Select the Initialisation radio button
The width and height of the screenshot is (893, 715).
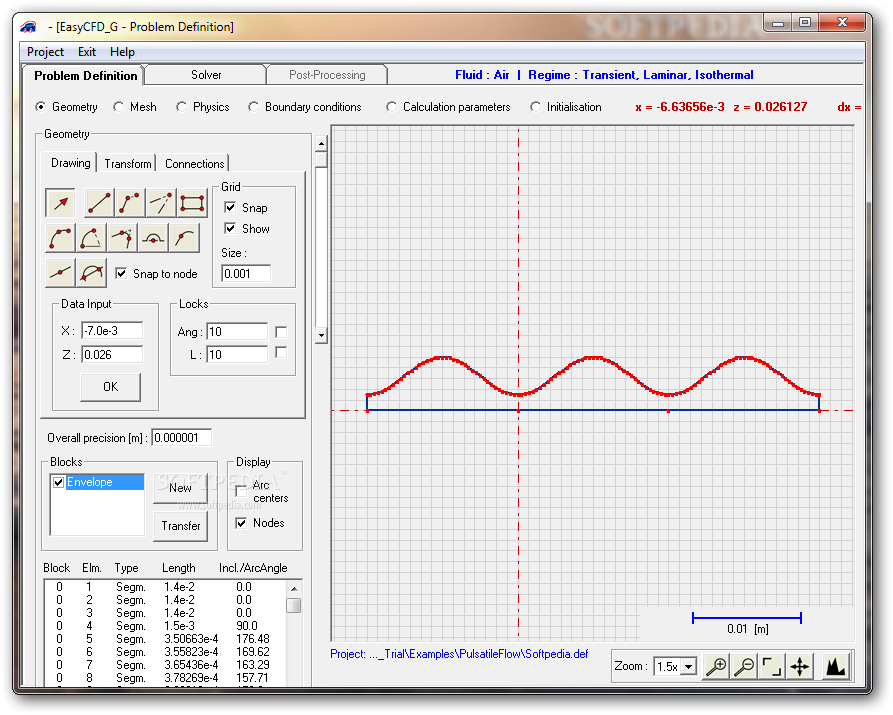(535, 107)
